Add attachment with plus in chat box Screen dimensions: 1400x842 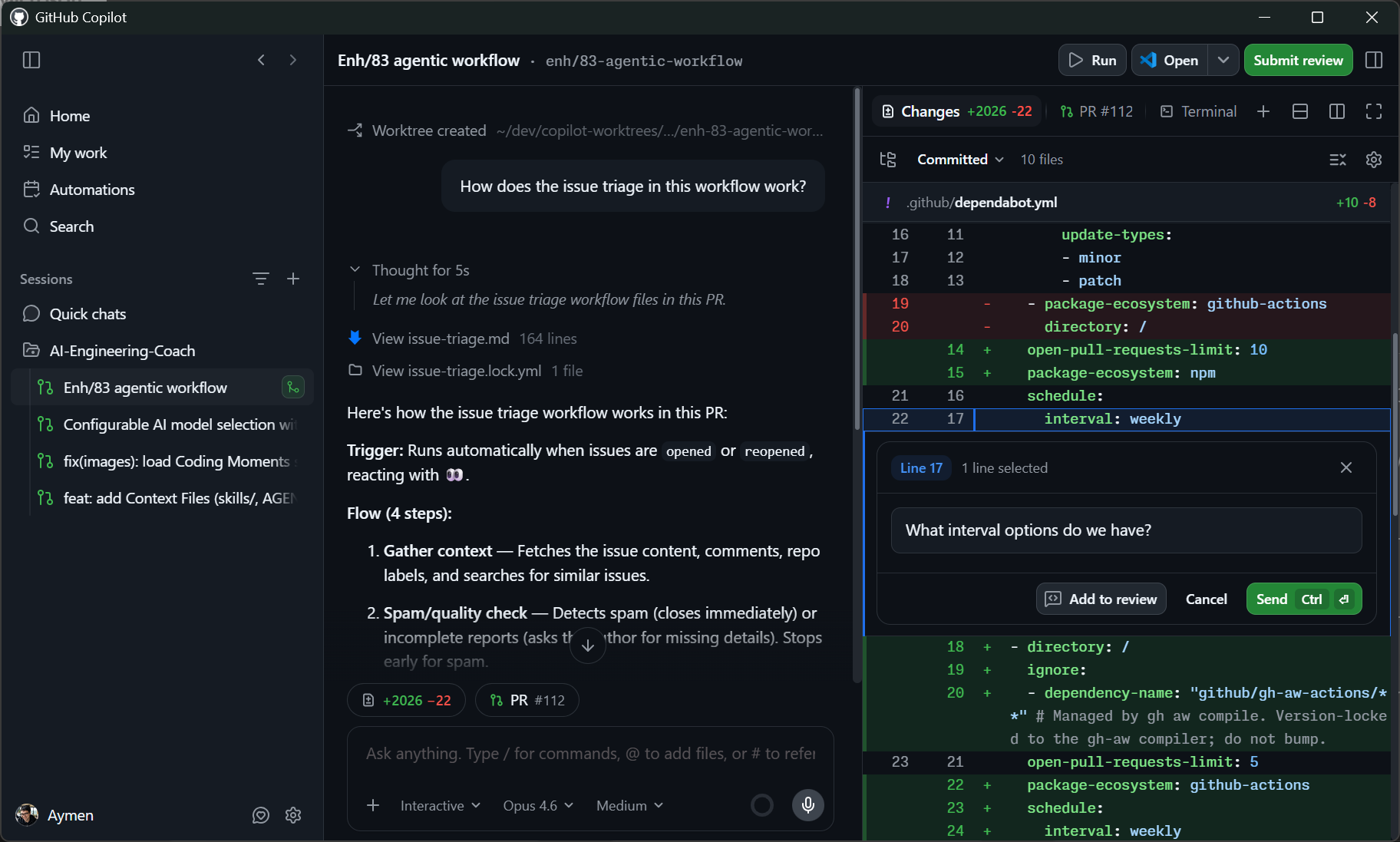coord(373,805)
